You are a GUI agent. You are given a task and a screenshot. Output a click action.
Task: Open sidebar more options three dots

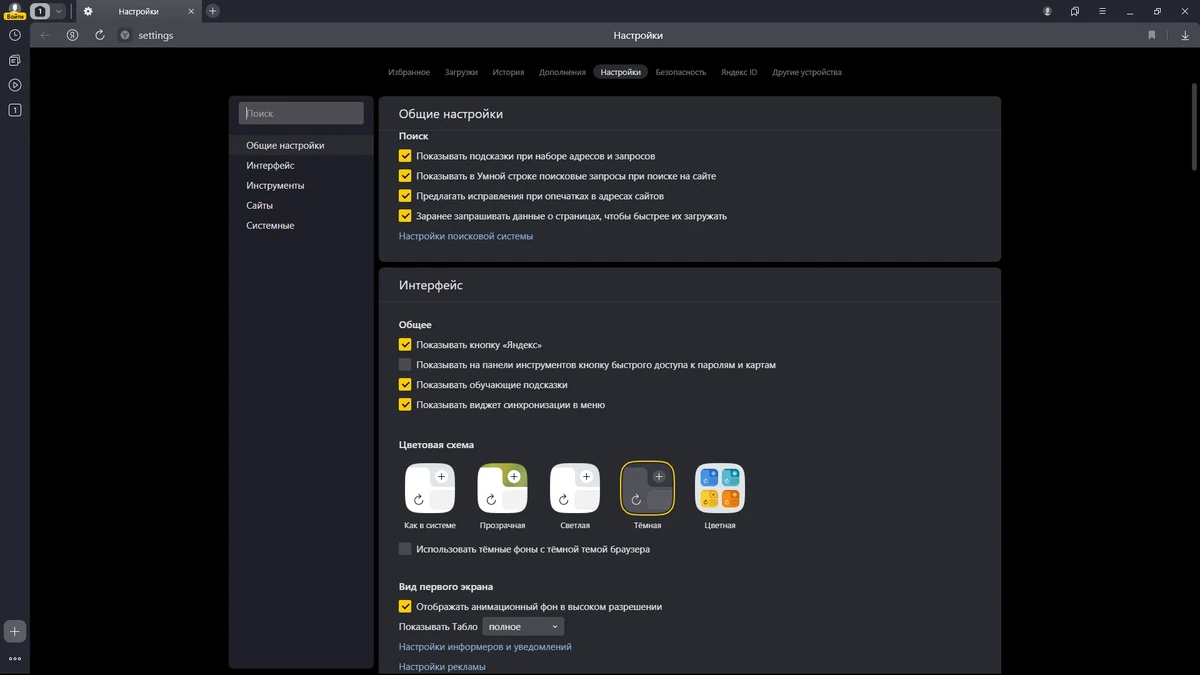[15, 659]
